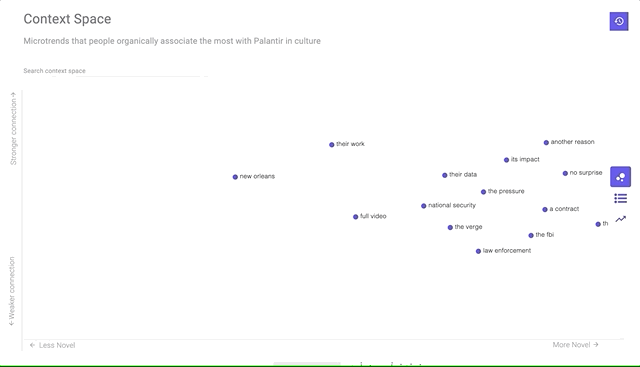Screen dimensions: 640x367
Task: Select the 'their work' dot
Action: click(x=332, y=145)
